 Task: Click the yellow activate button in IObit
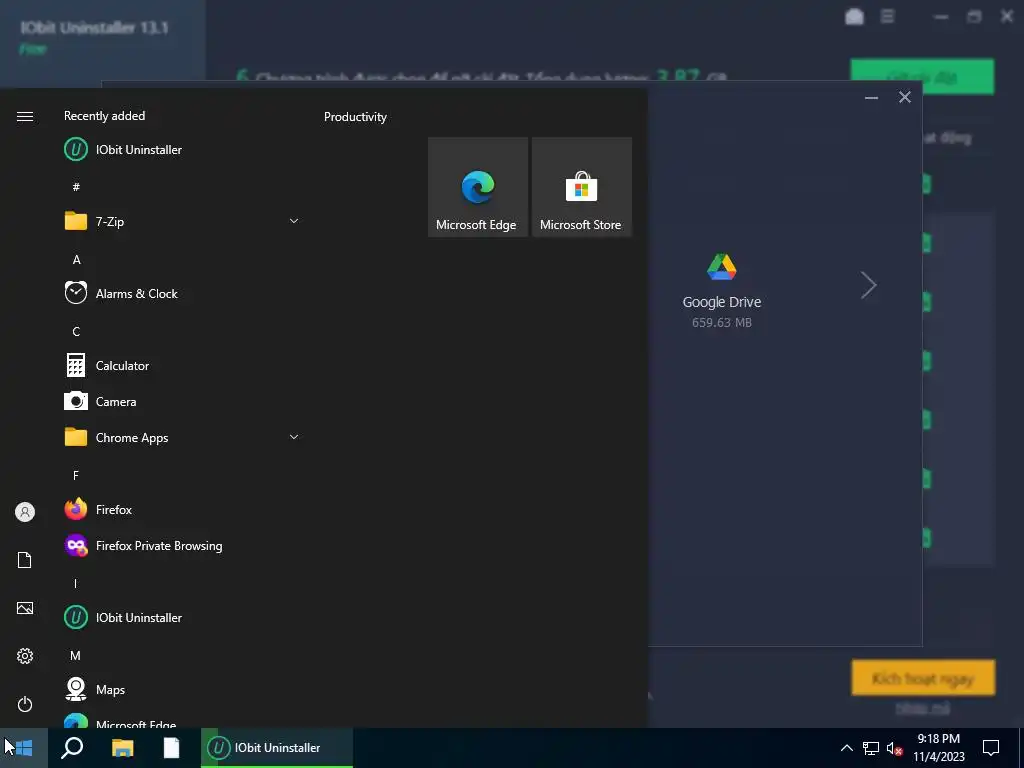[923, 678]
